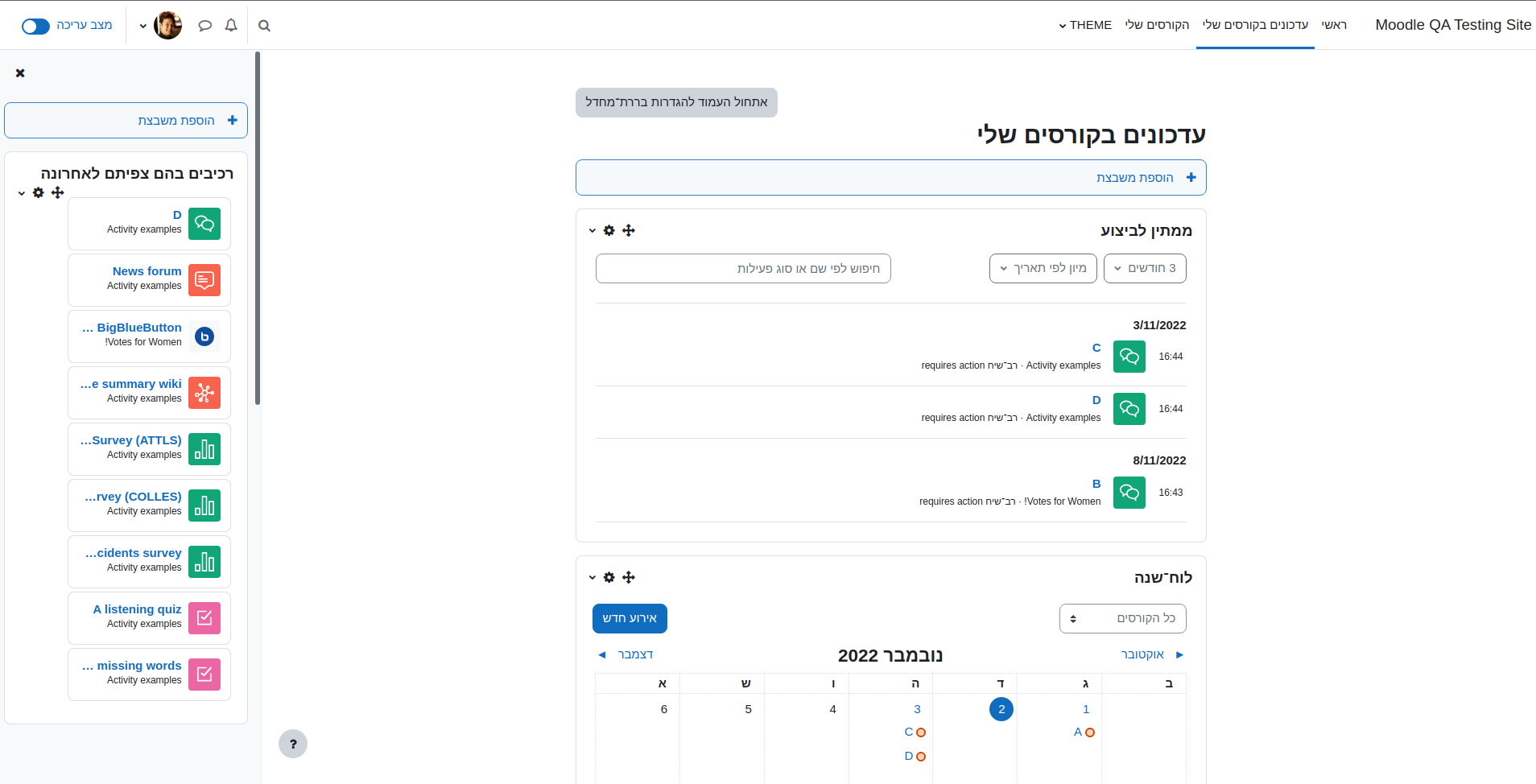This screenshot has width=1536, height=784.
Task: Click A listening quiz checkbox icon
Action: 204,618
